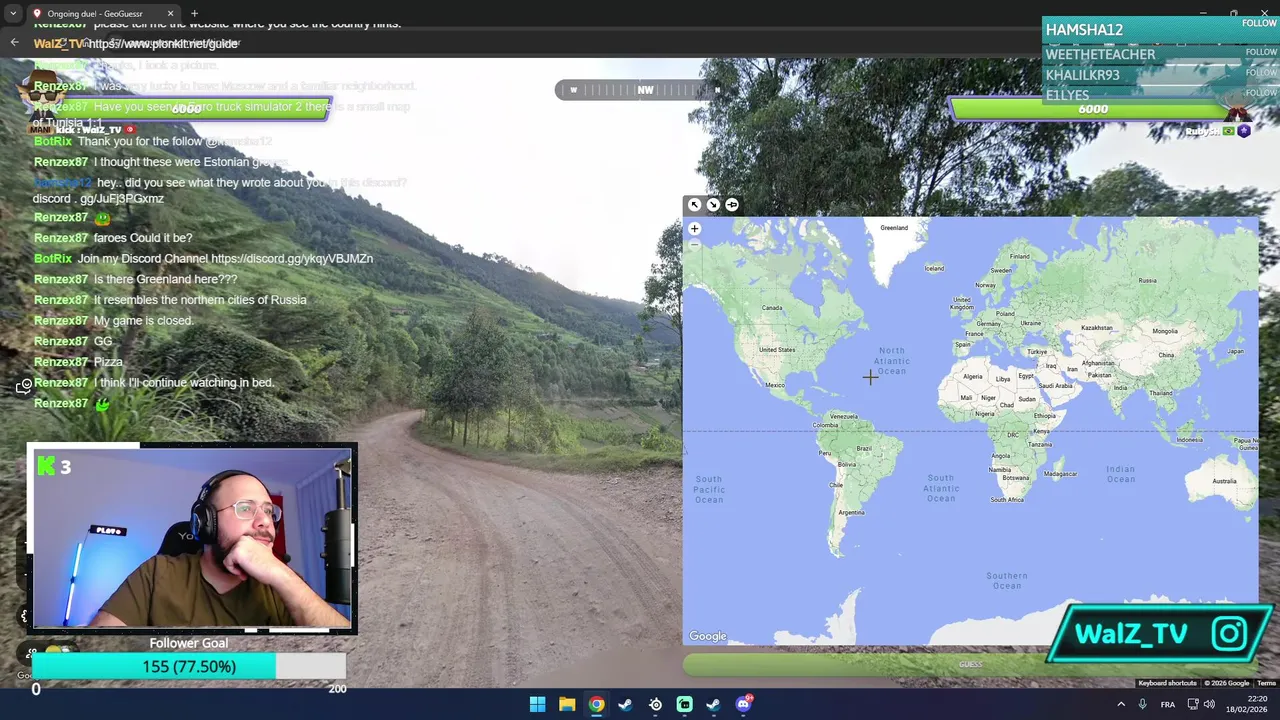The height and width of the screenshot is (720, 1280).
Task: Follow KHALILKR93 in the follower list
Action: click(1260, 73)
